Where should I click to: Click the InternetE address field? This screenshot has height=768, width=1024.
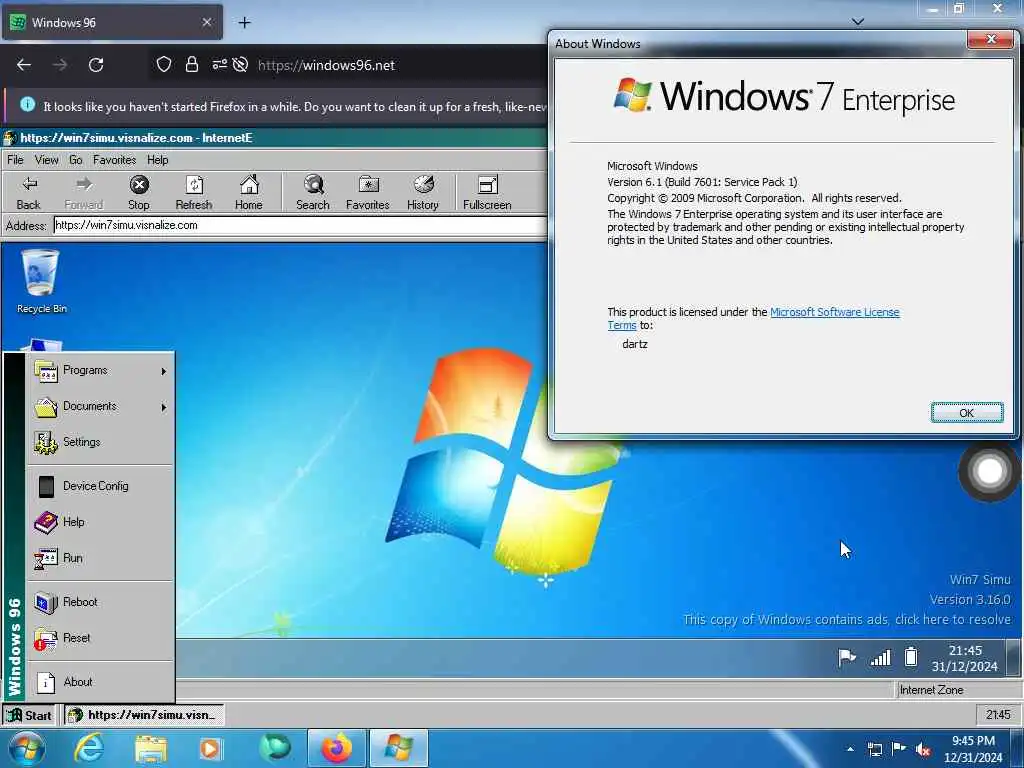[300, 225]
